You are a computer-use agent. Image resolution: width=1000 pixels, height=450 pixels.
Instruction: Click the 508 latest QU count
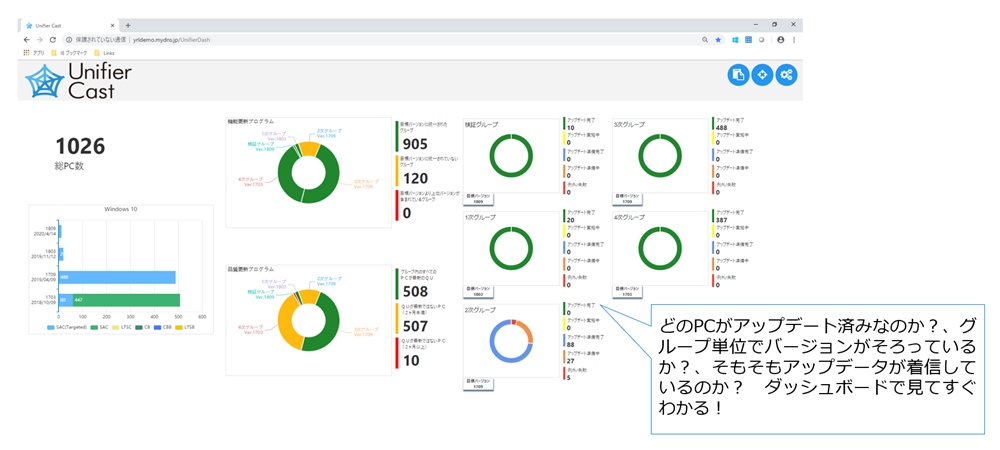point(416,292)
